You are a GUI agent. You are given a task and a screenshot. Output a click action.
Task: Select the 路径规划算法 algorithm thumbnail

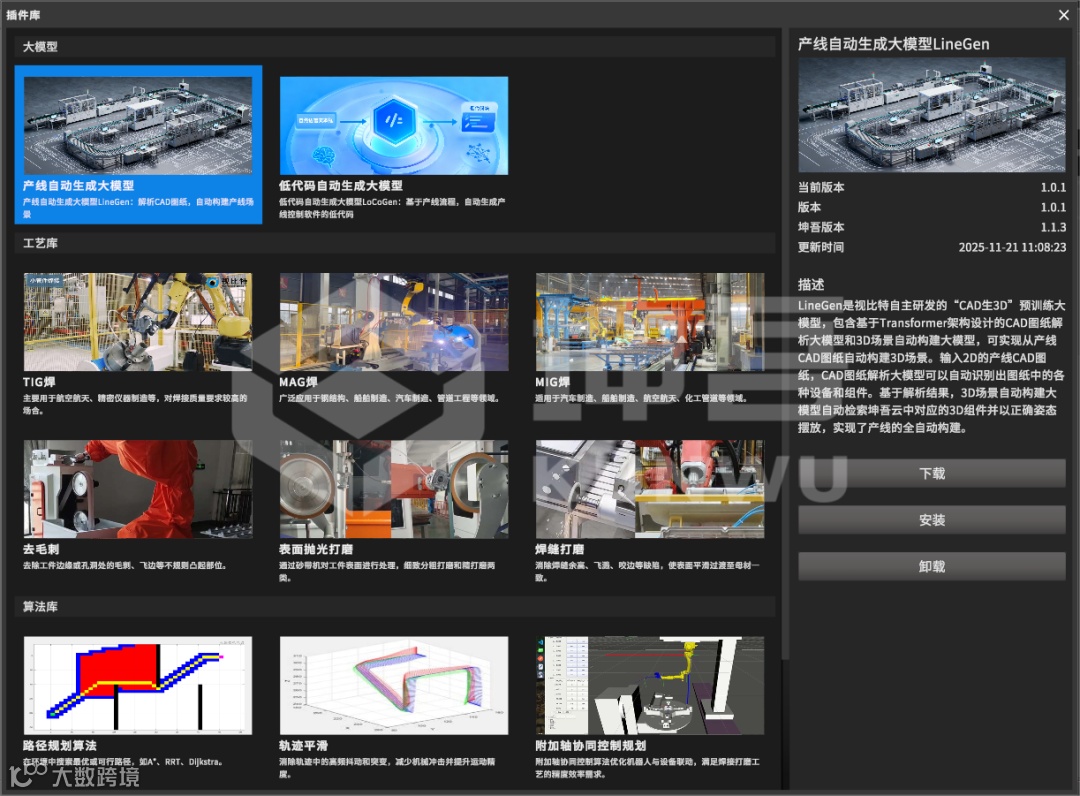point(138,685)
